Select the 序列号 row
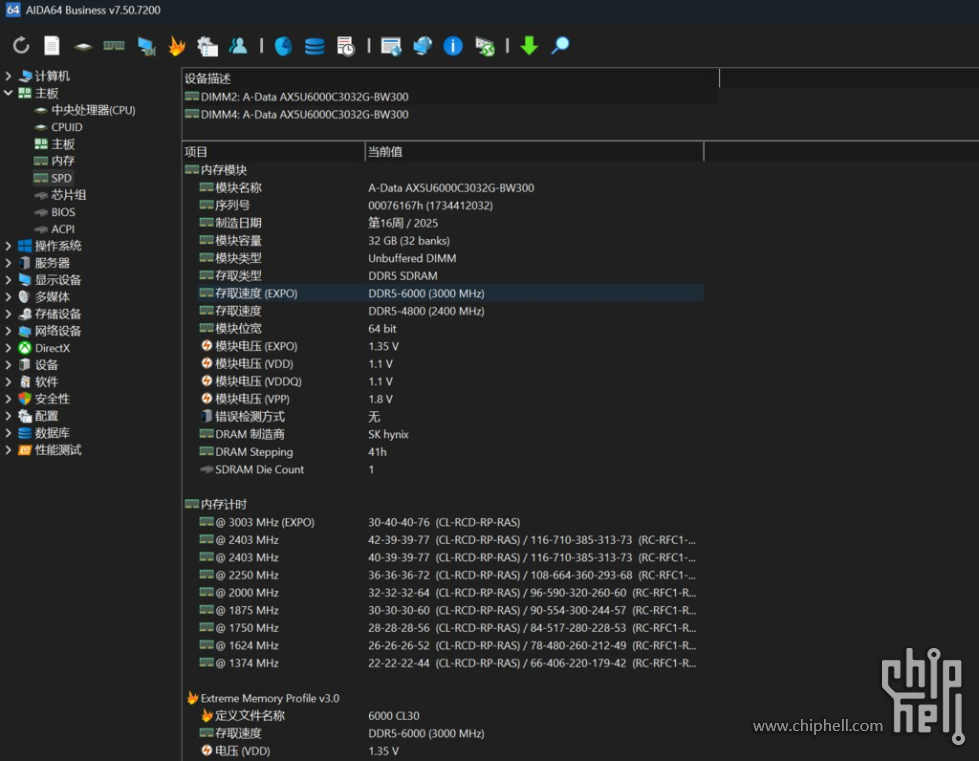This screenshot has height=761, width=979. coord(451,205)
